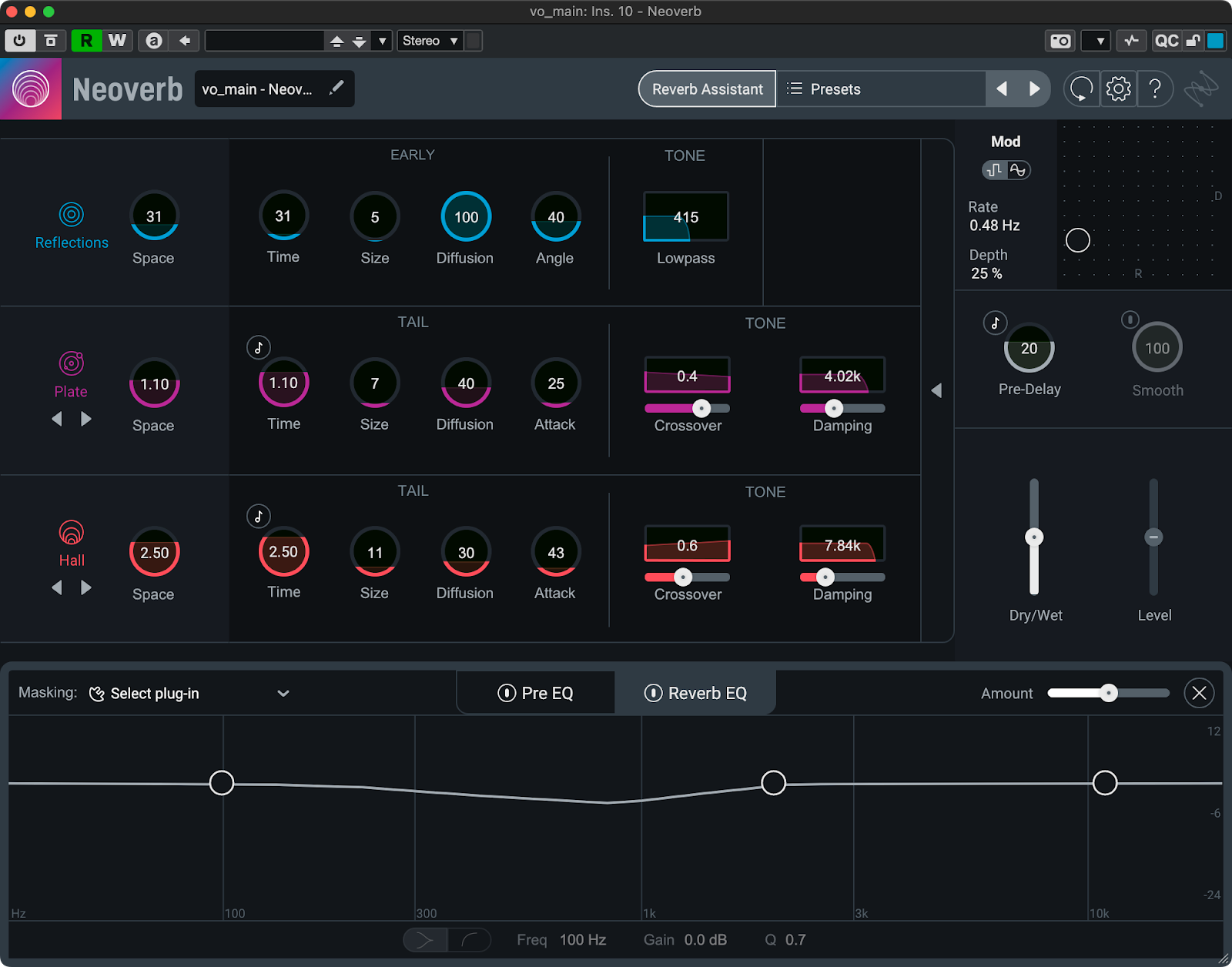
Task: Enable tempo sync for Pre-Delay
Action: [995, 323]
